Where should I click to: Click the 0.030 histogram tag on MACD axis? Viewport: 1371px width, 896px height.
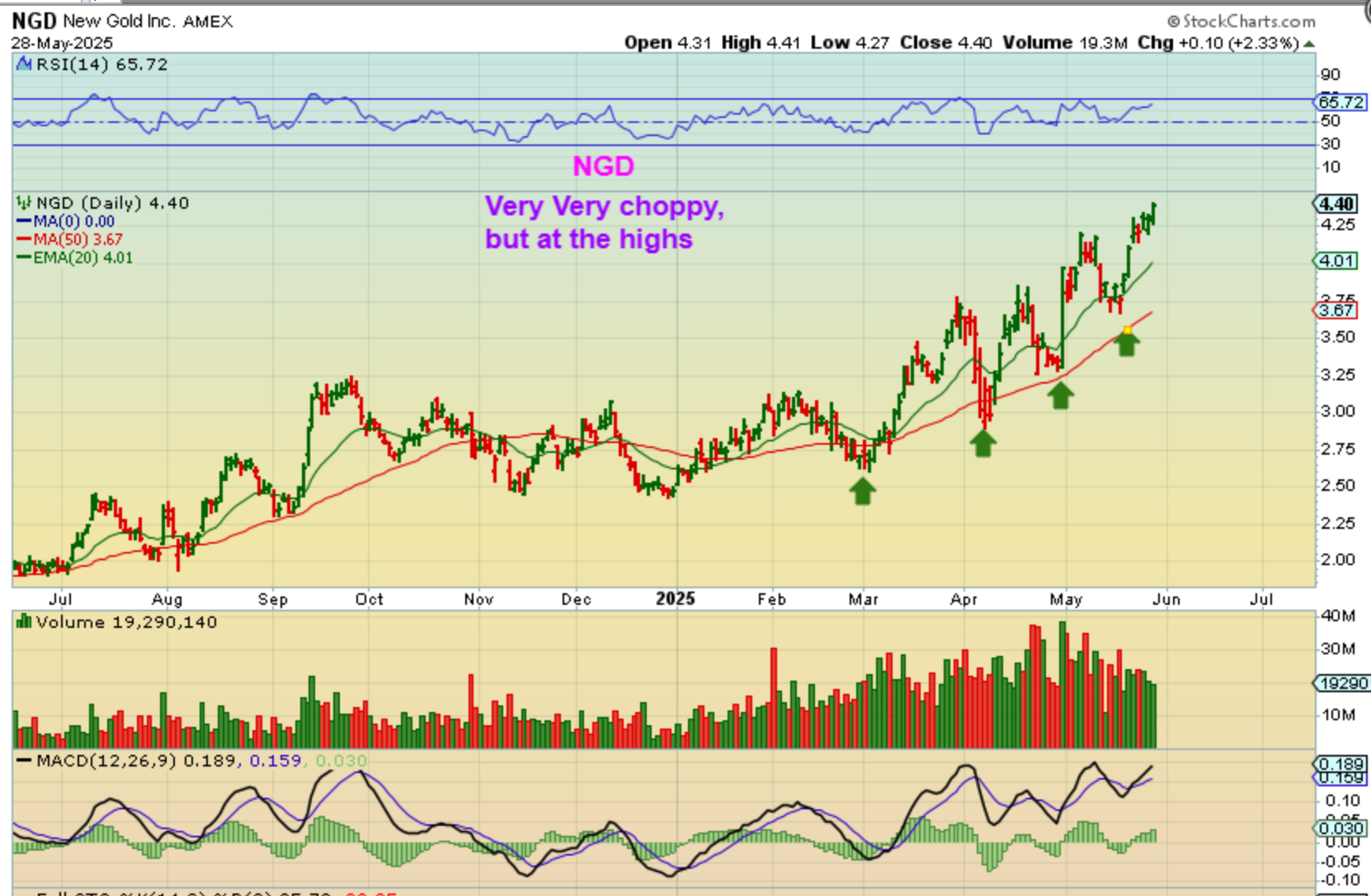click(x=1340, y=828)
